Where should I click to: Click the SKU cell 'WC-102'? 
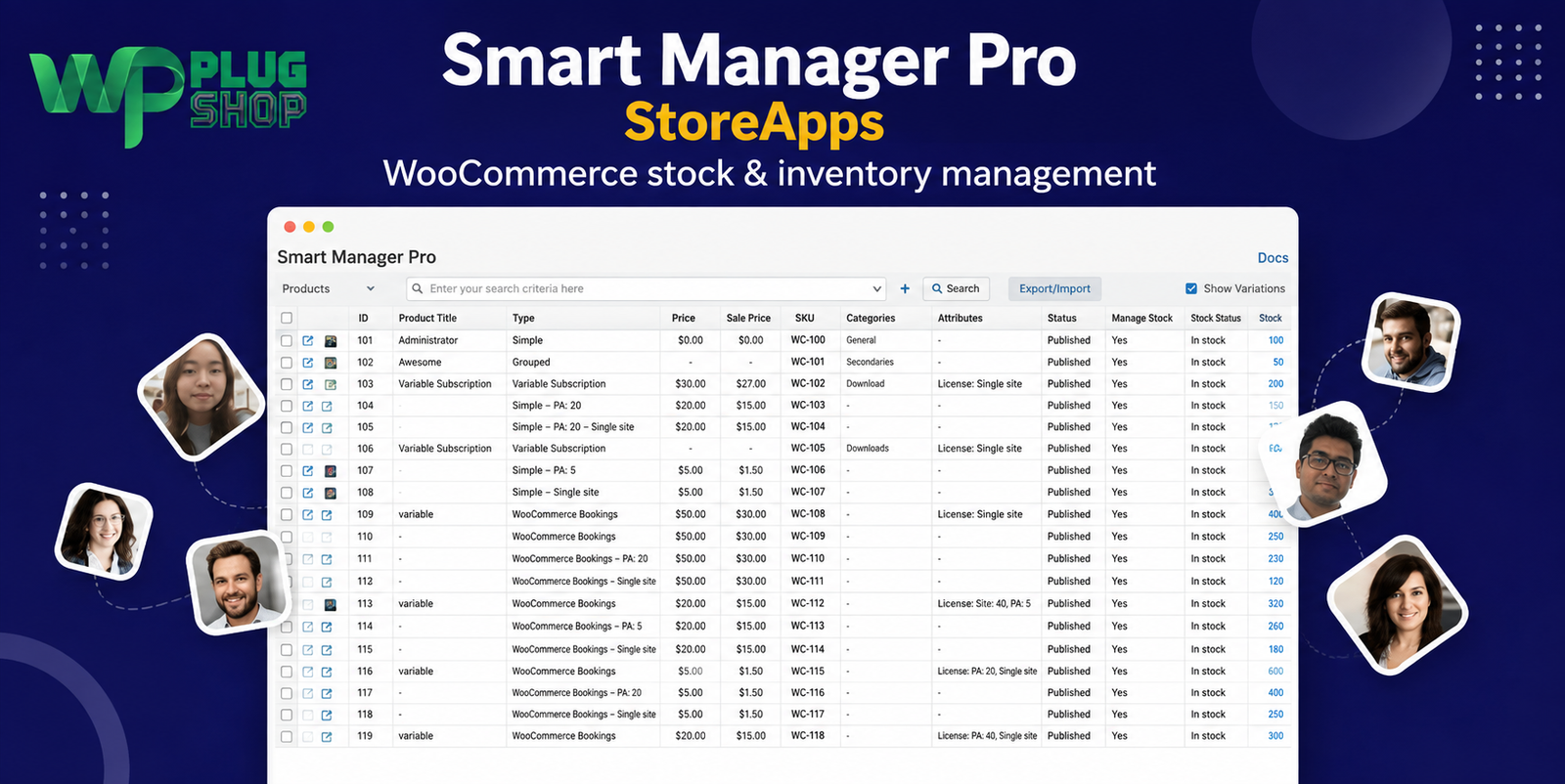[x=808, y=383]
